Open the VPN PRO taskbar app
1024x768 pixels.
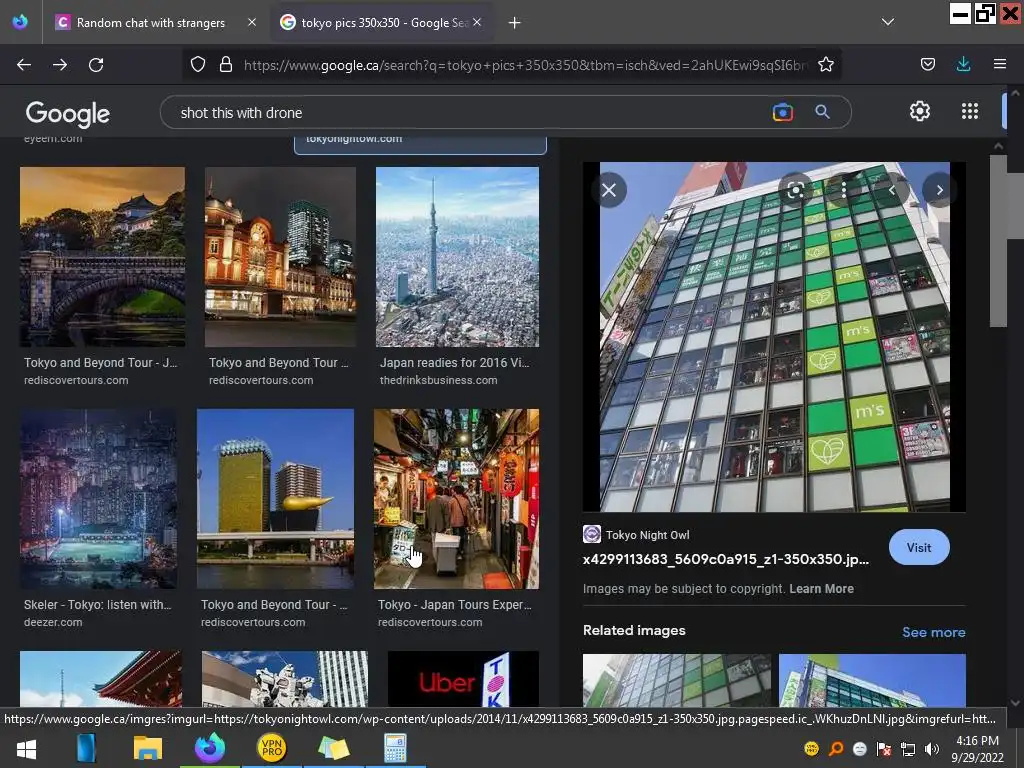pos(271,748)
